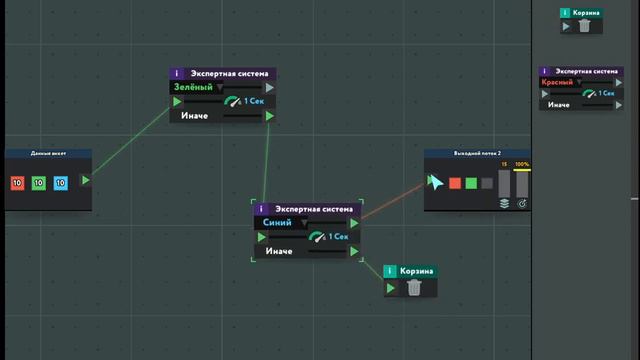Click the gray square in Выходной поток 2

[x=487, y=183]
